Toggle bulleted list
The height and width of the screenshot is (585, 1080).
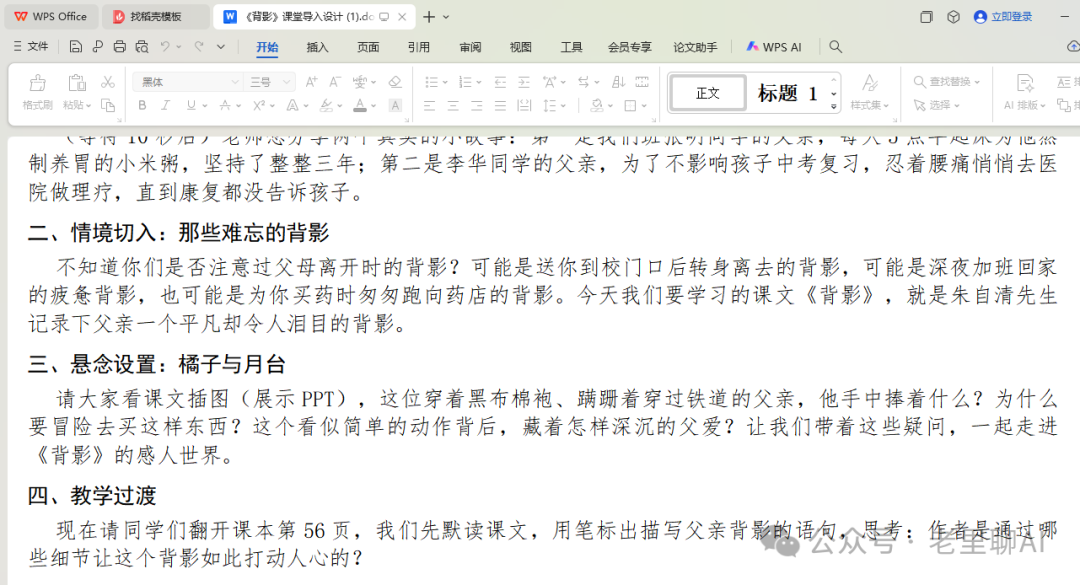[x=432, y=82]
